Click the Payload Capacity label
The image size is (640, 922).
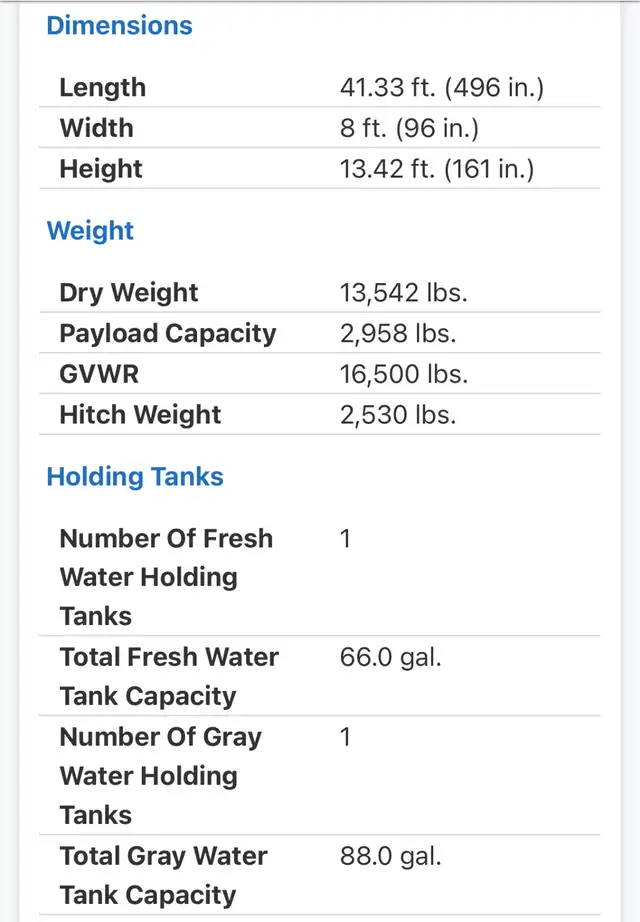pyautogui.click(x=168, y=333)
